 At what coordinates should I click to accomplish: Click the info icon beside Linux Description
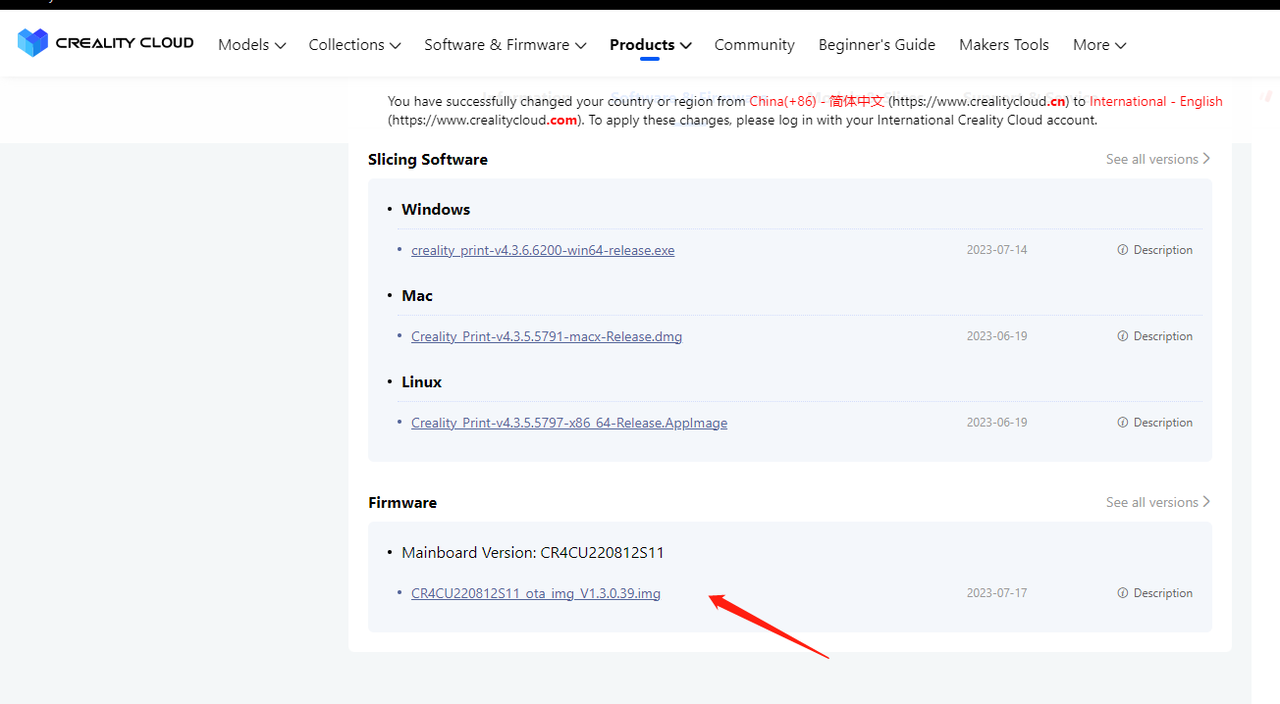(1123, 423)
